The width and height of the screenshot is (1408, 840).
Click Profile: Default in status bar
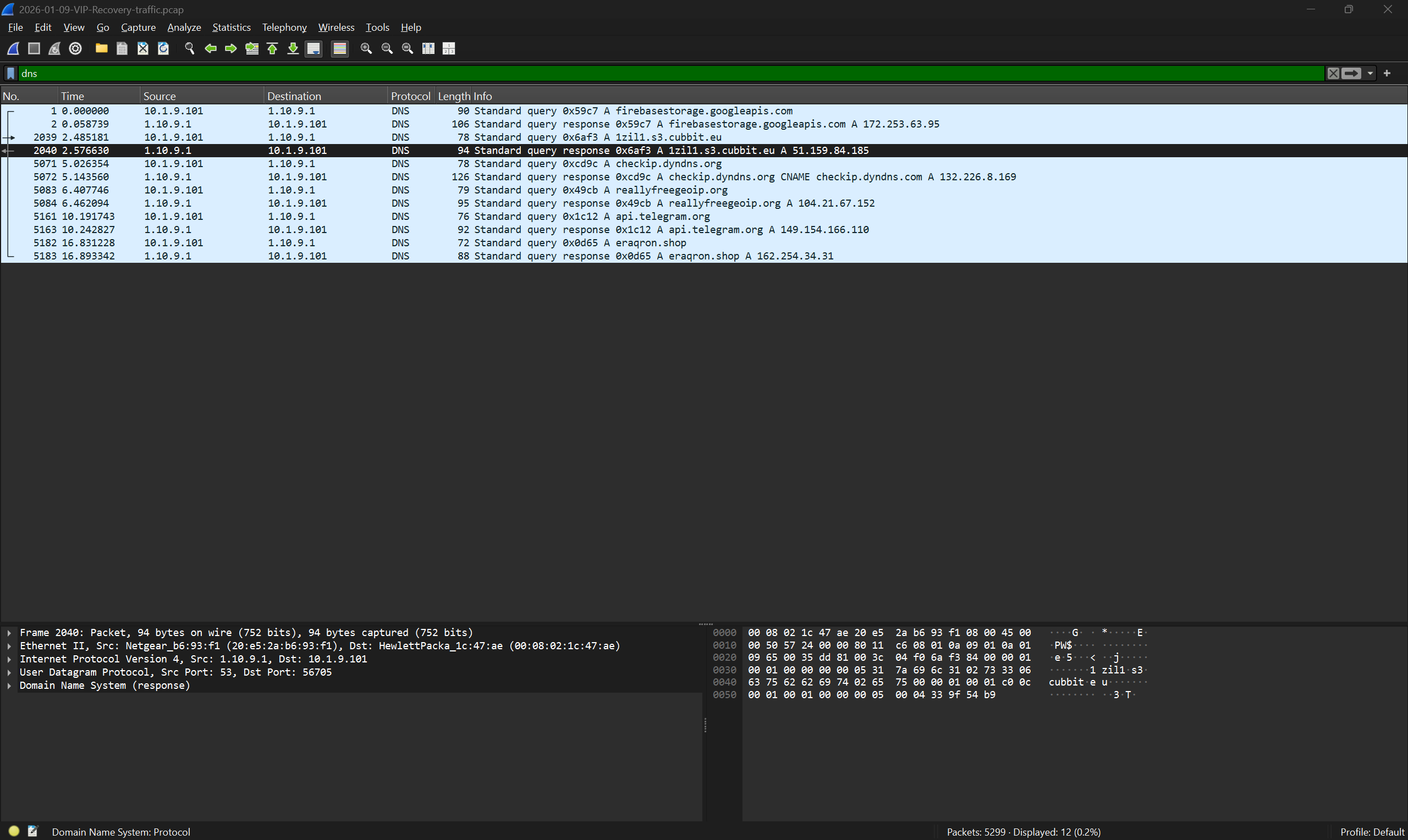click(1372, 832)
